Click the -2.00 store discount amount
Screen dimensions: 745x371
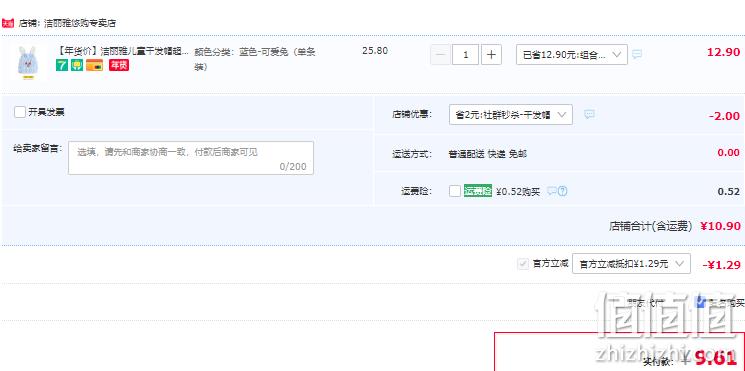(724, 116)
